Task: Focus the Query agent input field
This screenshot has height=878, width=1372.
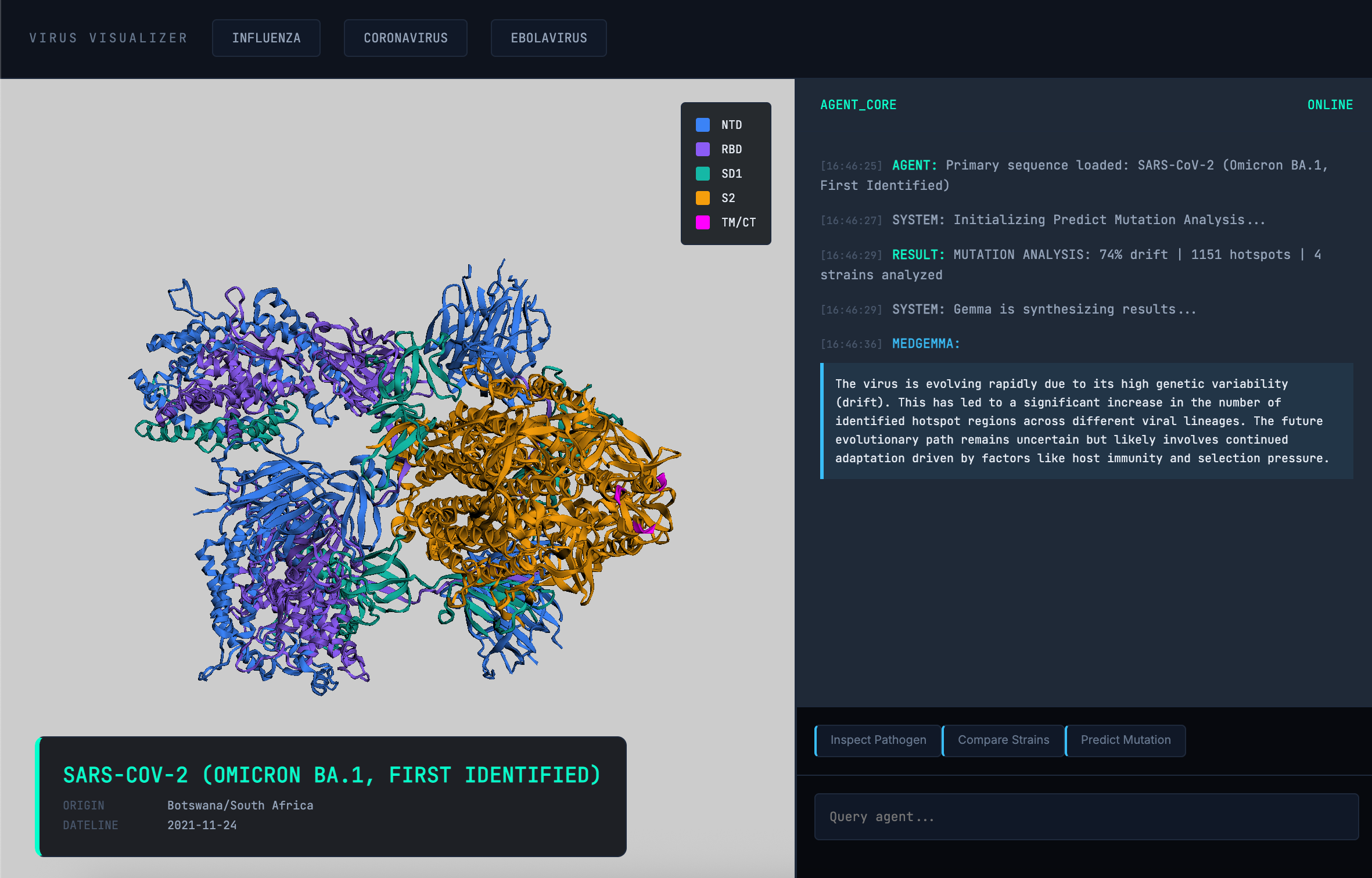Action: point(1086,816)
